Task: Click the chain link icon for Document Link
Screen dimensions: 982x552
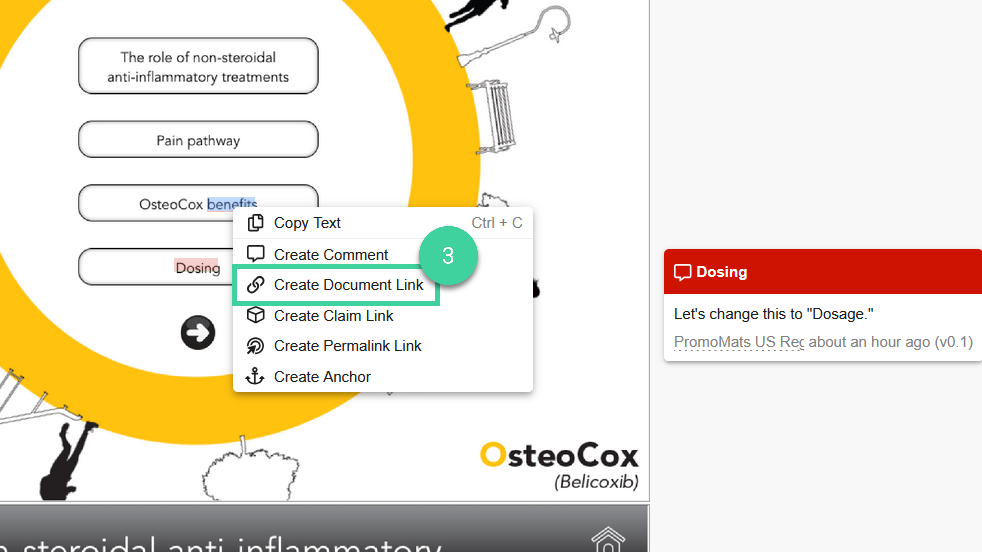Action: click(x=256, y=284)
